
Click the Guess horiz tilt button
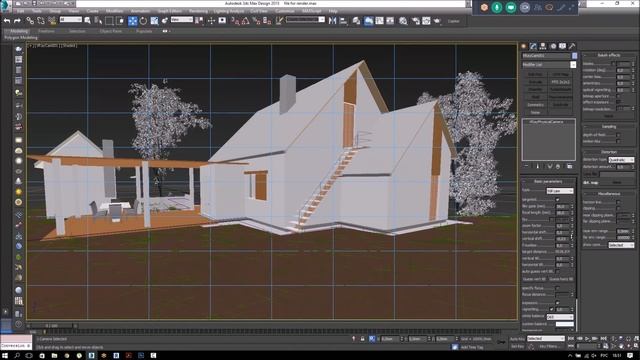pos(561,279)
